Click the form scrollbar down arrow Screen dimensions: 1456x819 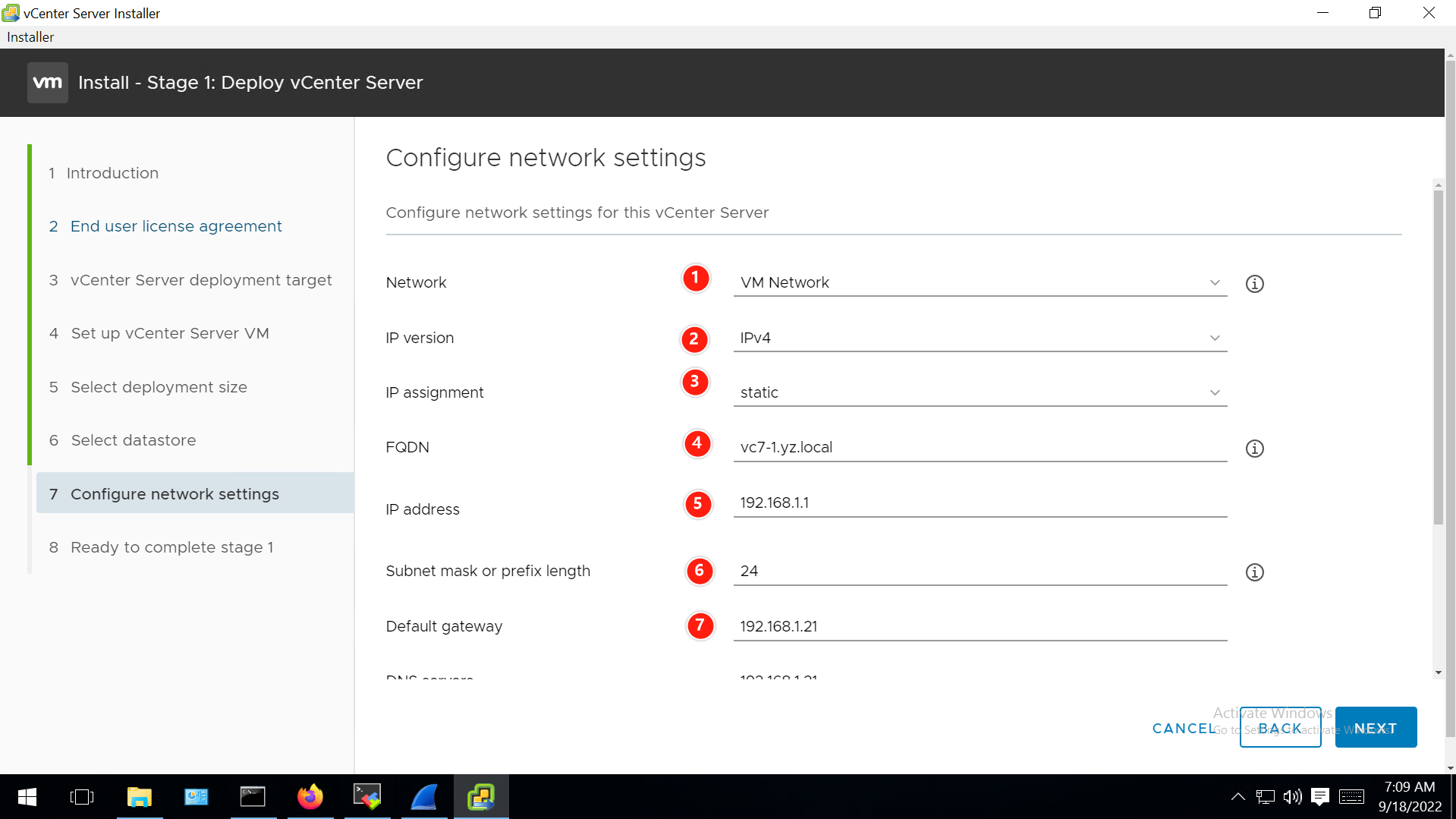tap(1438, 673)
